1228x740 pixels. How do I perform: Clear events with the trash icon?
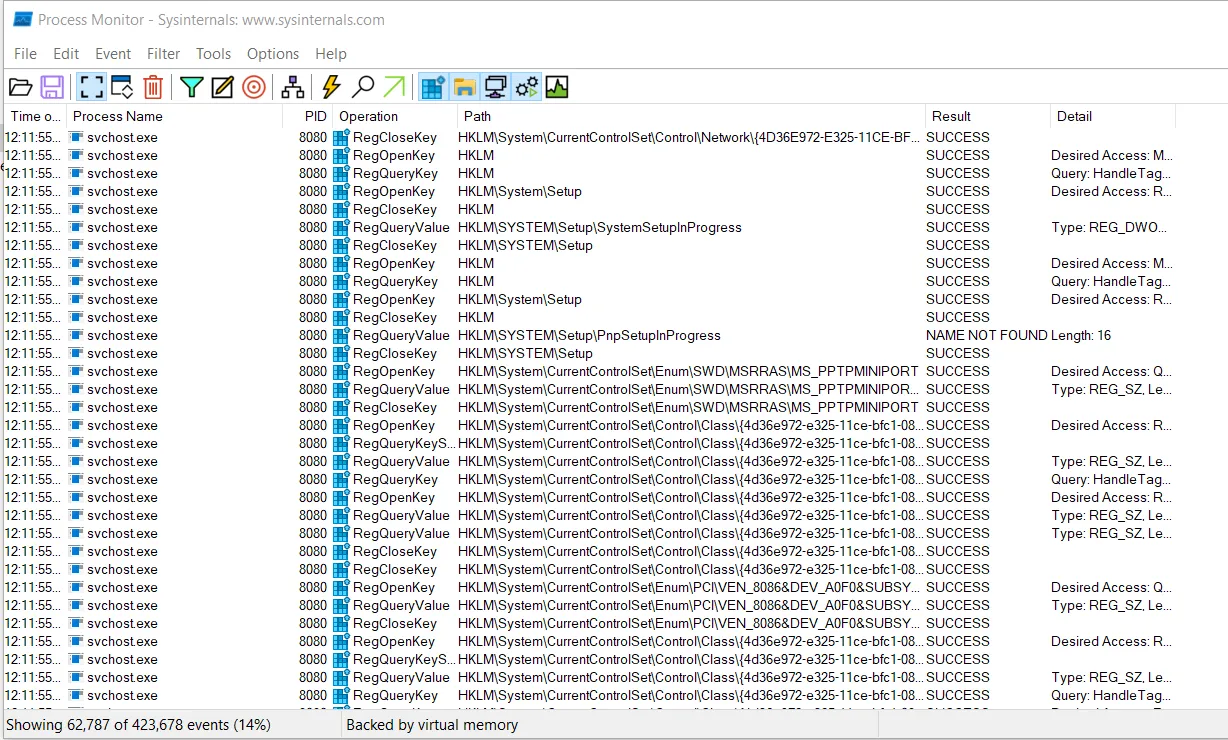coord(153,88)
